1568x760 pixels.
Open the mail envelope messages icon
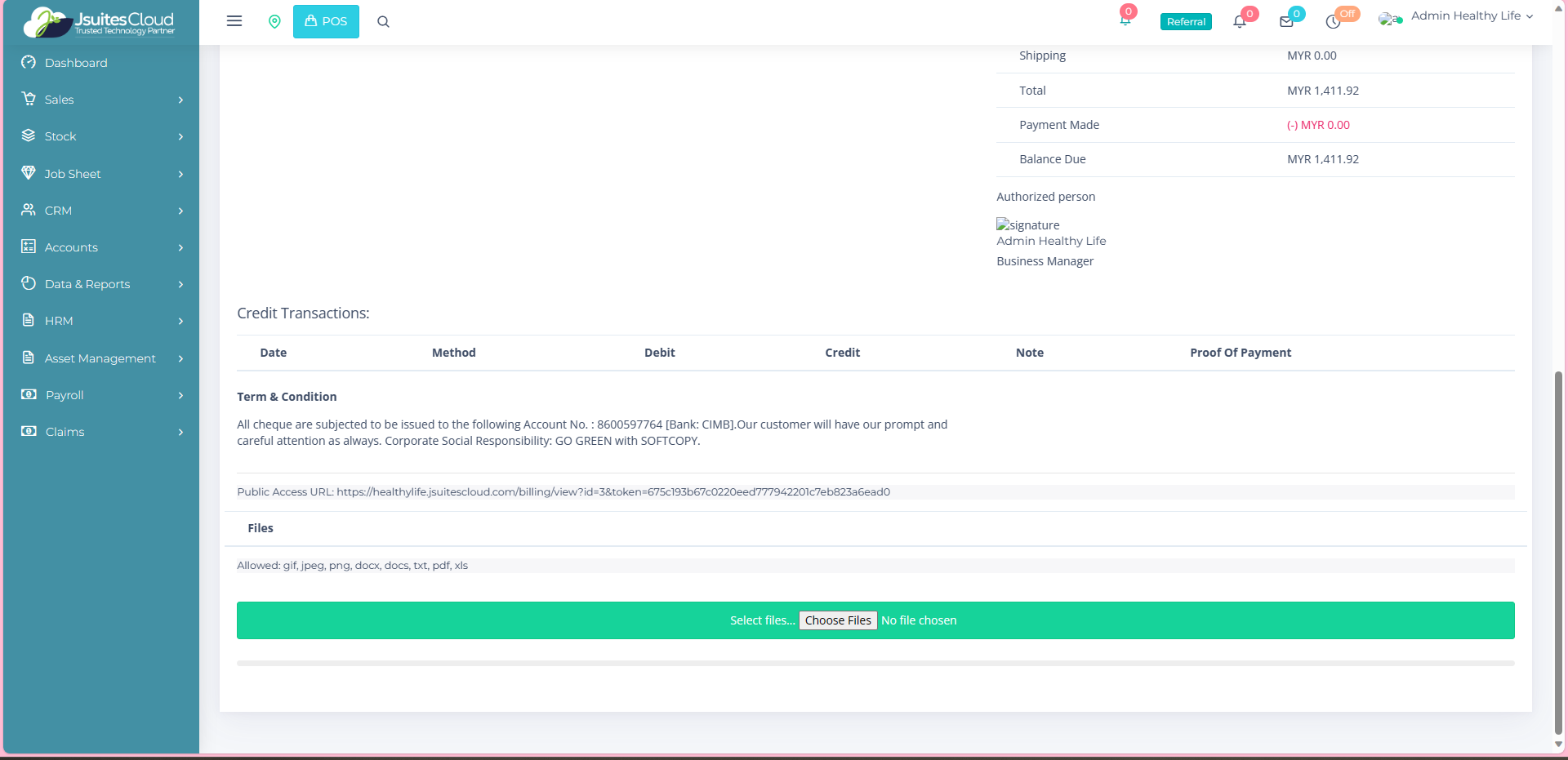click(x=1286, y=22)
